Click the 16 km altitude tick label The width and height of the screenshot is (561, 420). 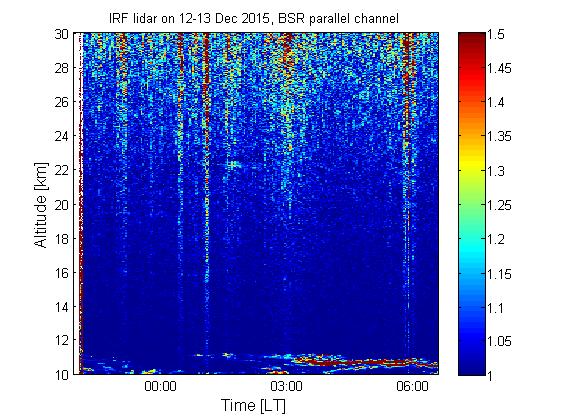61,273
